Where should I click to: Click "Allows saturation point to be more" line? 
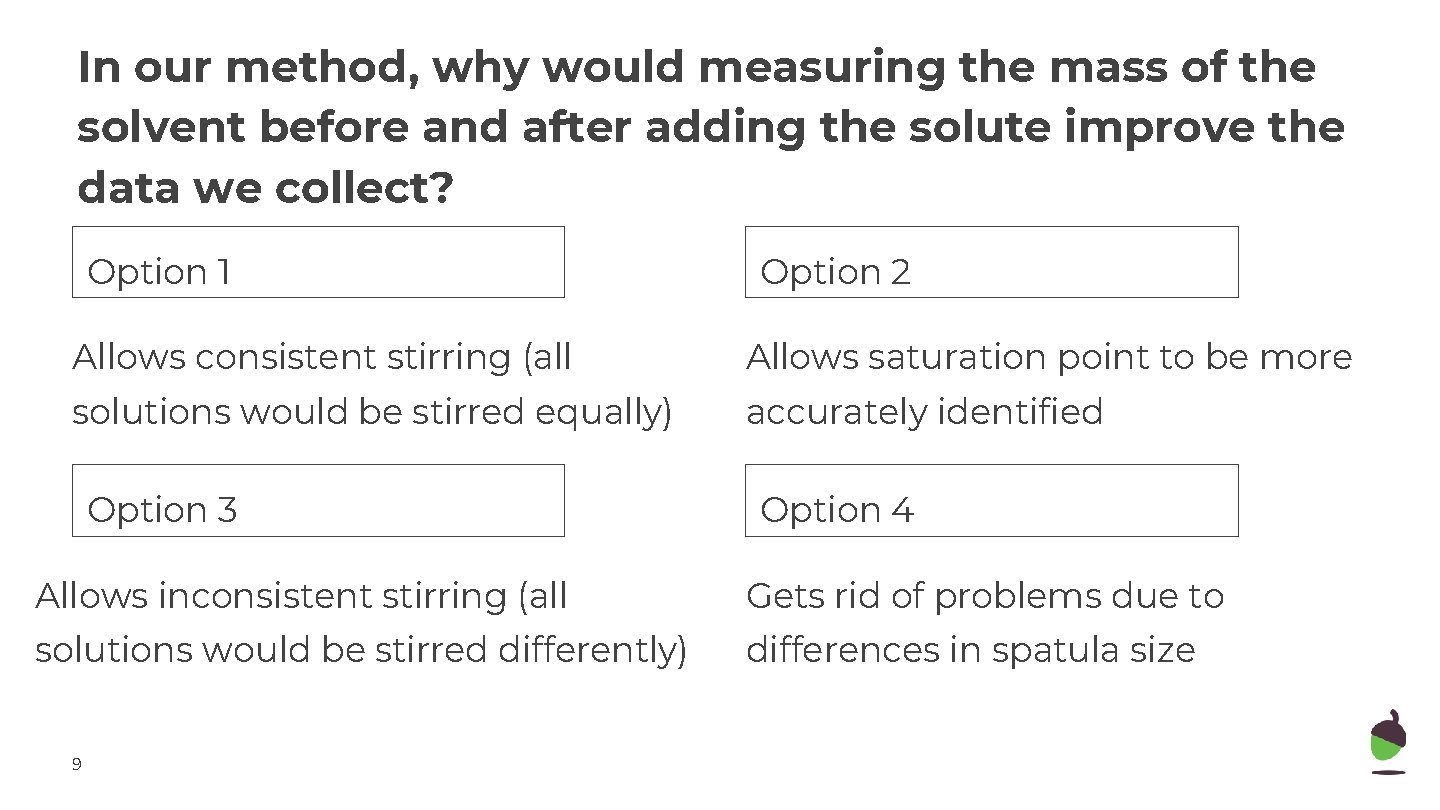(x=1049, y=357)
